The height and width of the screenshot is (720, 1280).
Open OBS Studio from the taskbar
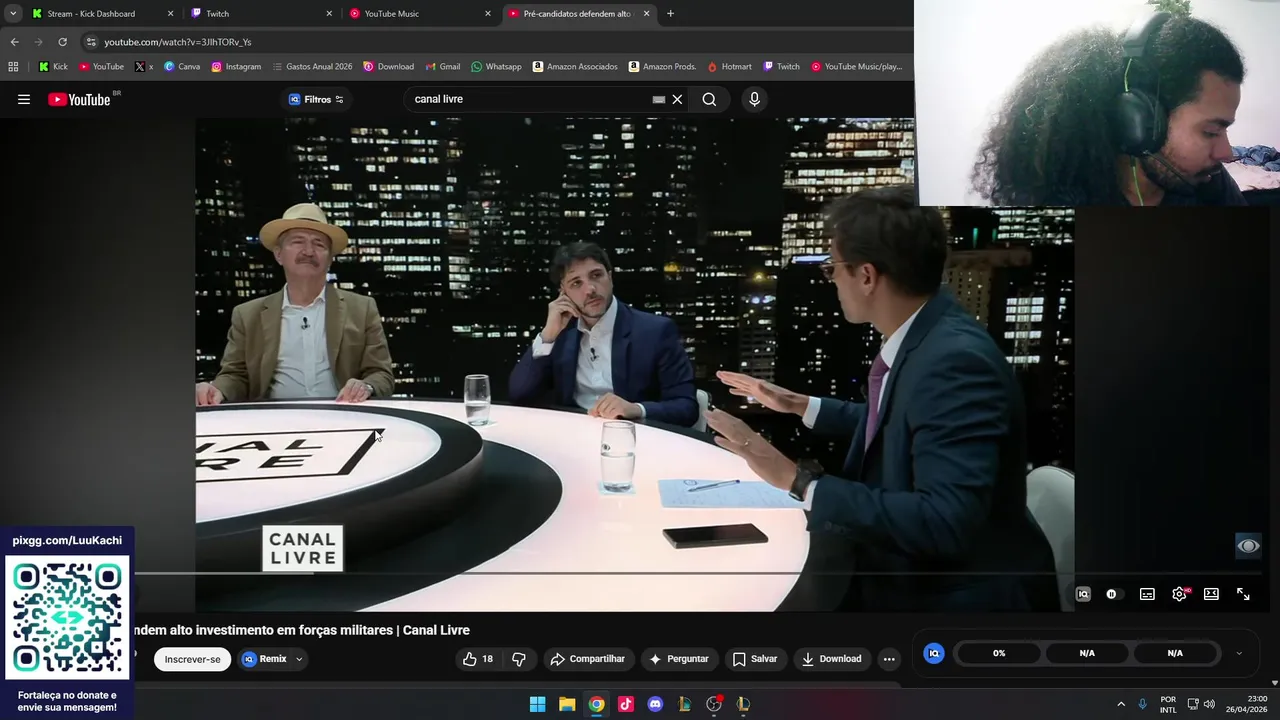[714, 704]
